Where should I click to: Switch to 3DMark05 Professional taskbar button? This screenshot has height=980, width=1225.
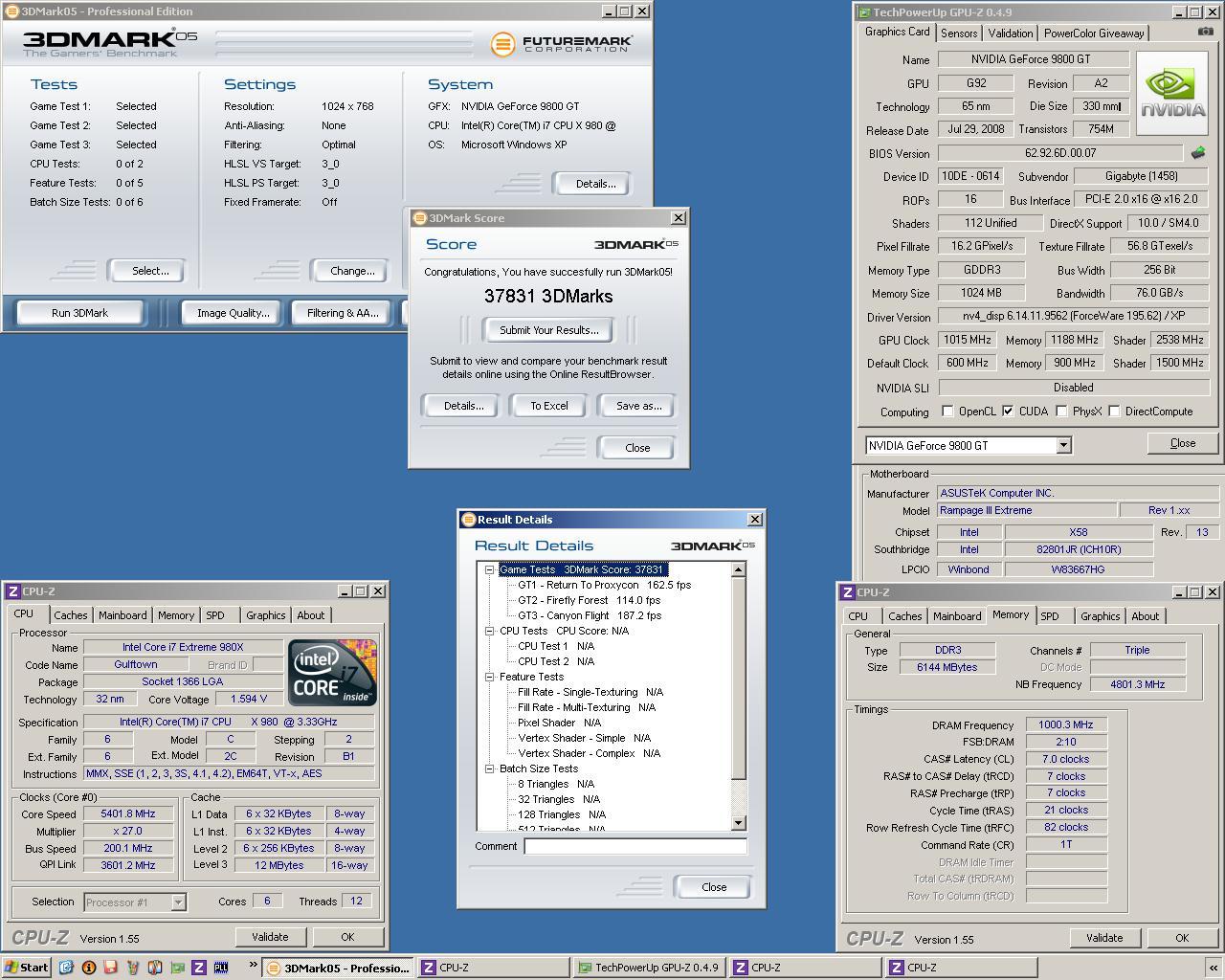(x=338, y=968)
